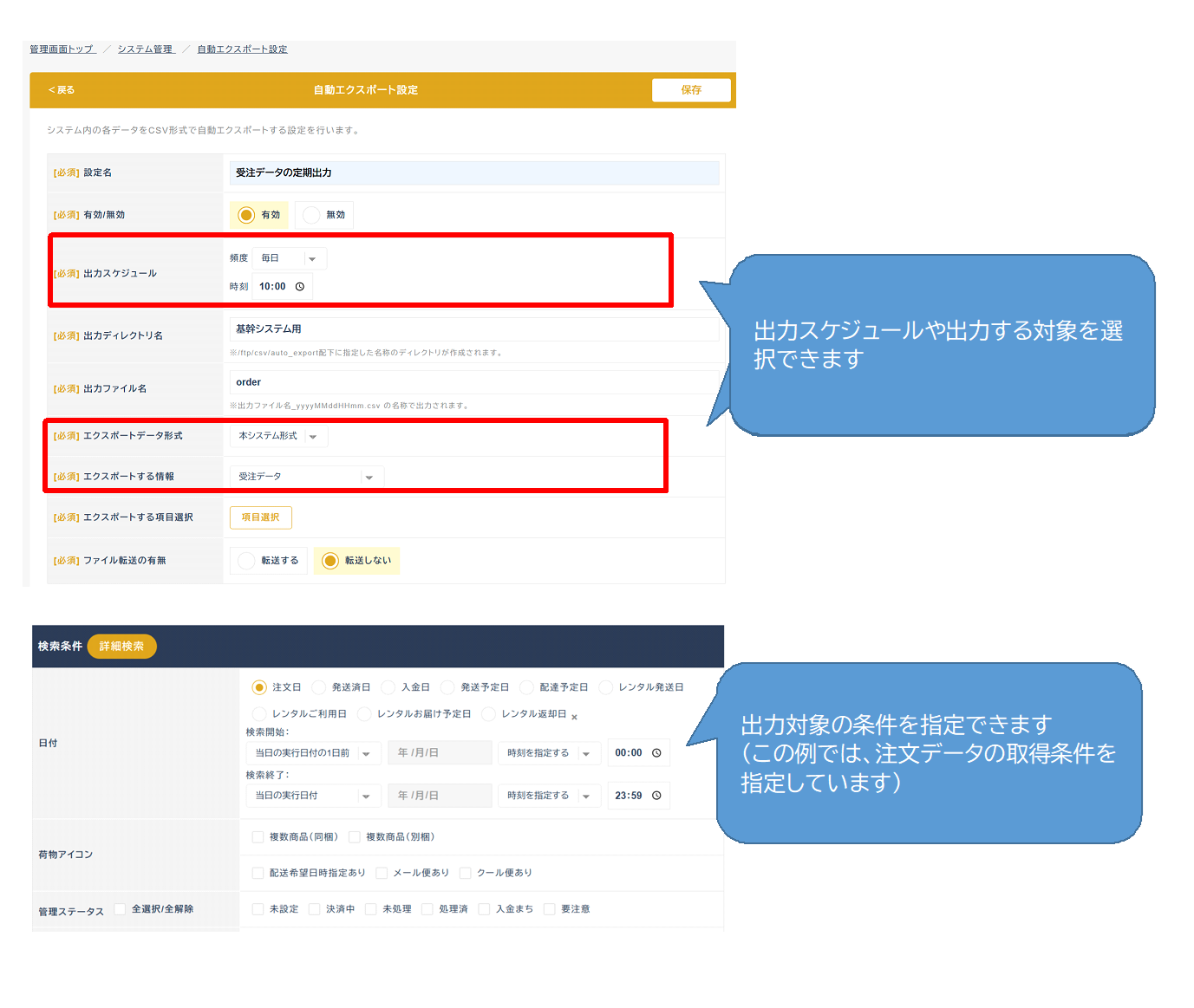This screenshot has height=1008, width=1194.
Task: Open the 当日の実行日付の1日前 search start dropdown
Action: click(x=313, y=753)
